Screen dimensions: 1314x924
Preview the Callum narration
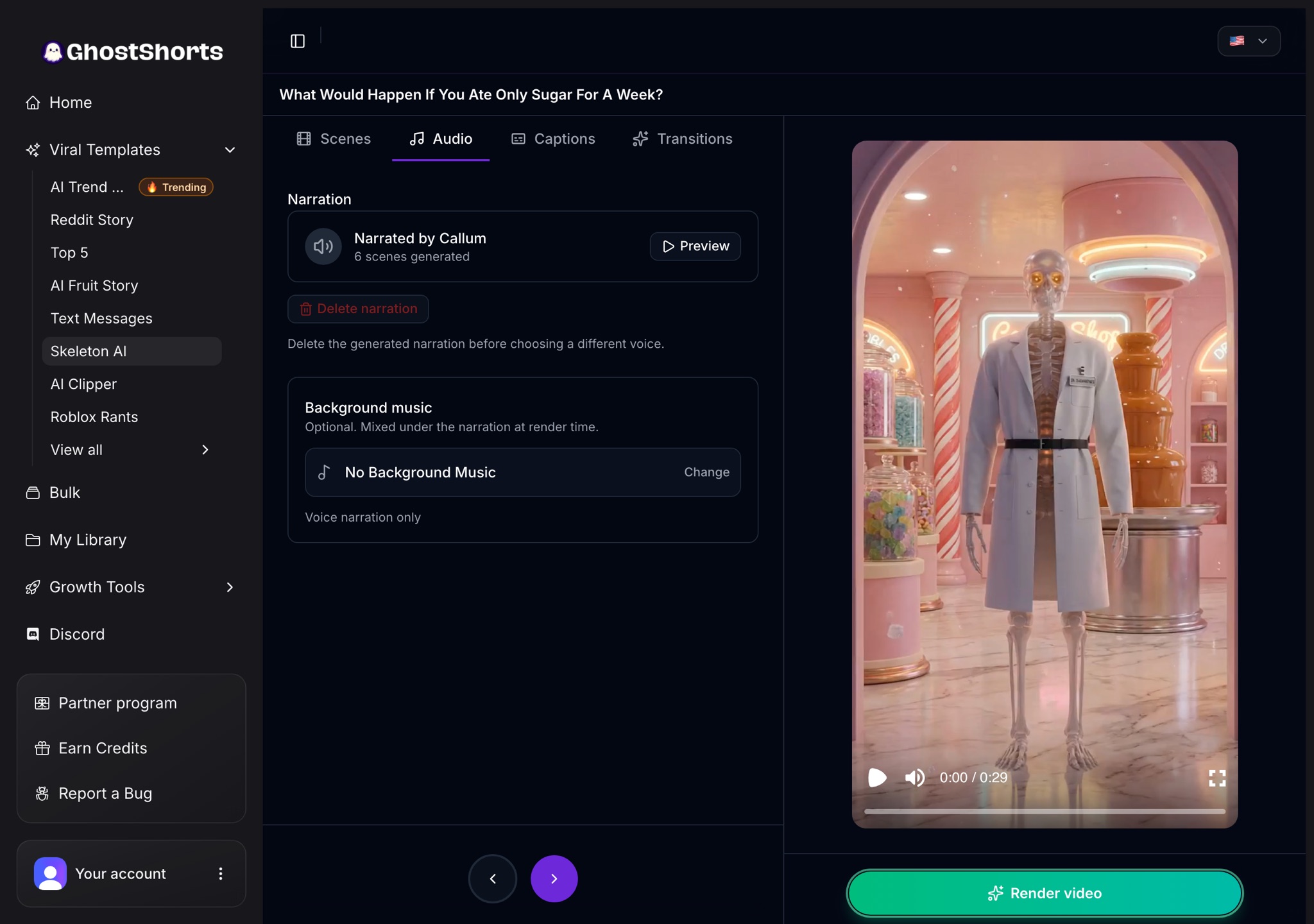click(695, 246)
